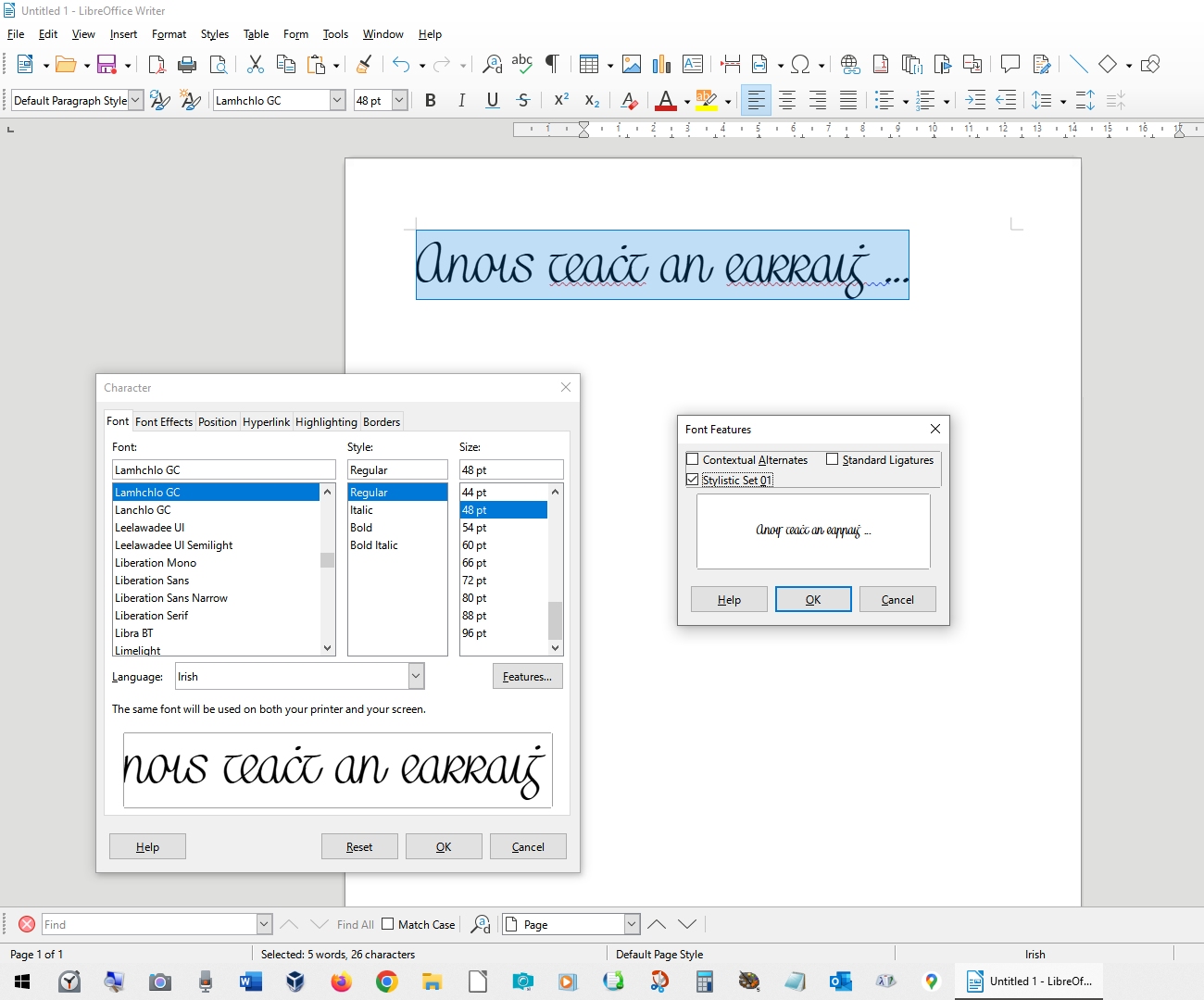The height and width of the screenshot is (1000, 1204).
Task: Check the Standard Ligatures option
Action: point(832,459)
